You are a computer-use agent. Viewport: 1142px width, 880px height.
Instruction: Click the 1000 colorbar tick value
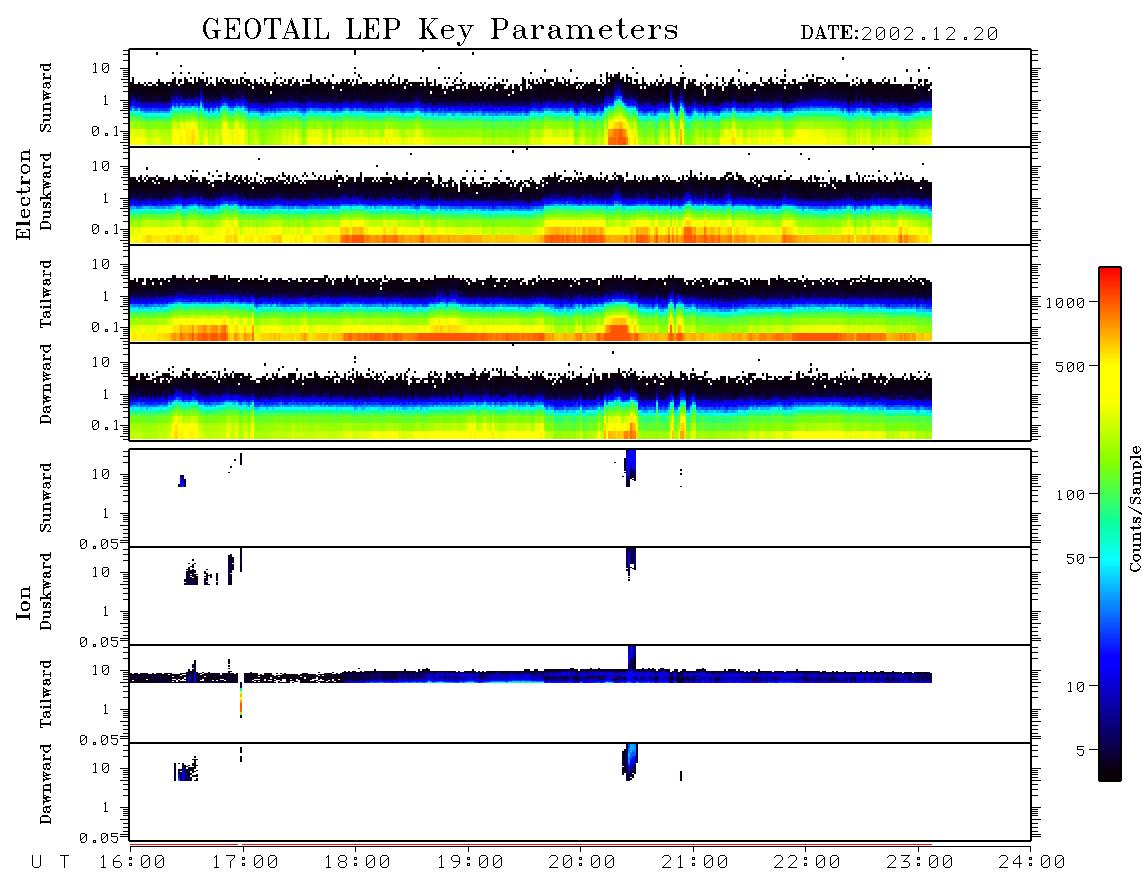[x=1065, y=302]
